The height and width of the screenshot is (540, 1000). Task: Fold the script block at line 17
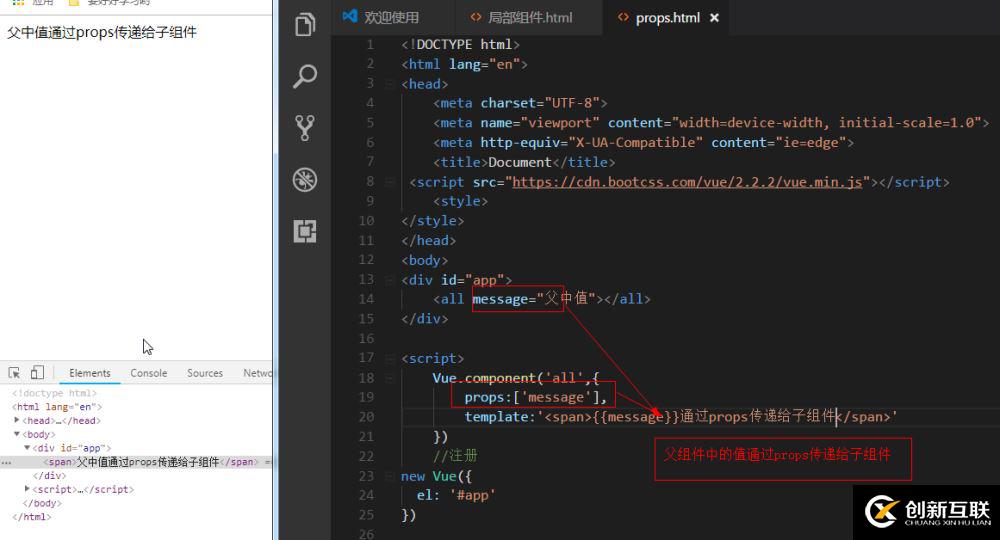pyautogui.click(x=389, y=358)
